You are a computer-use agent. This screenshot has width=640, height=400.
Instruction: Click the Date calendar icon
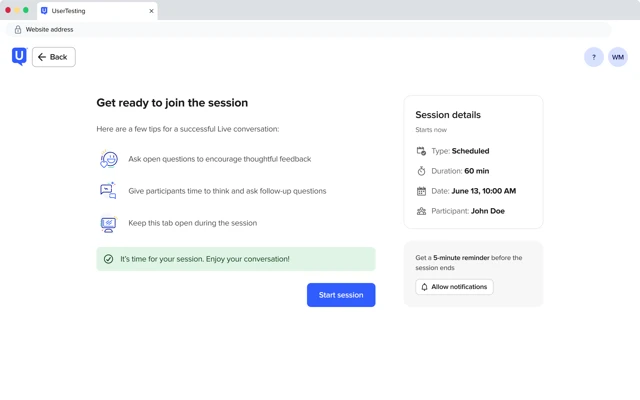point(421,191)
